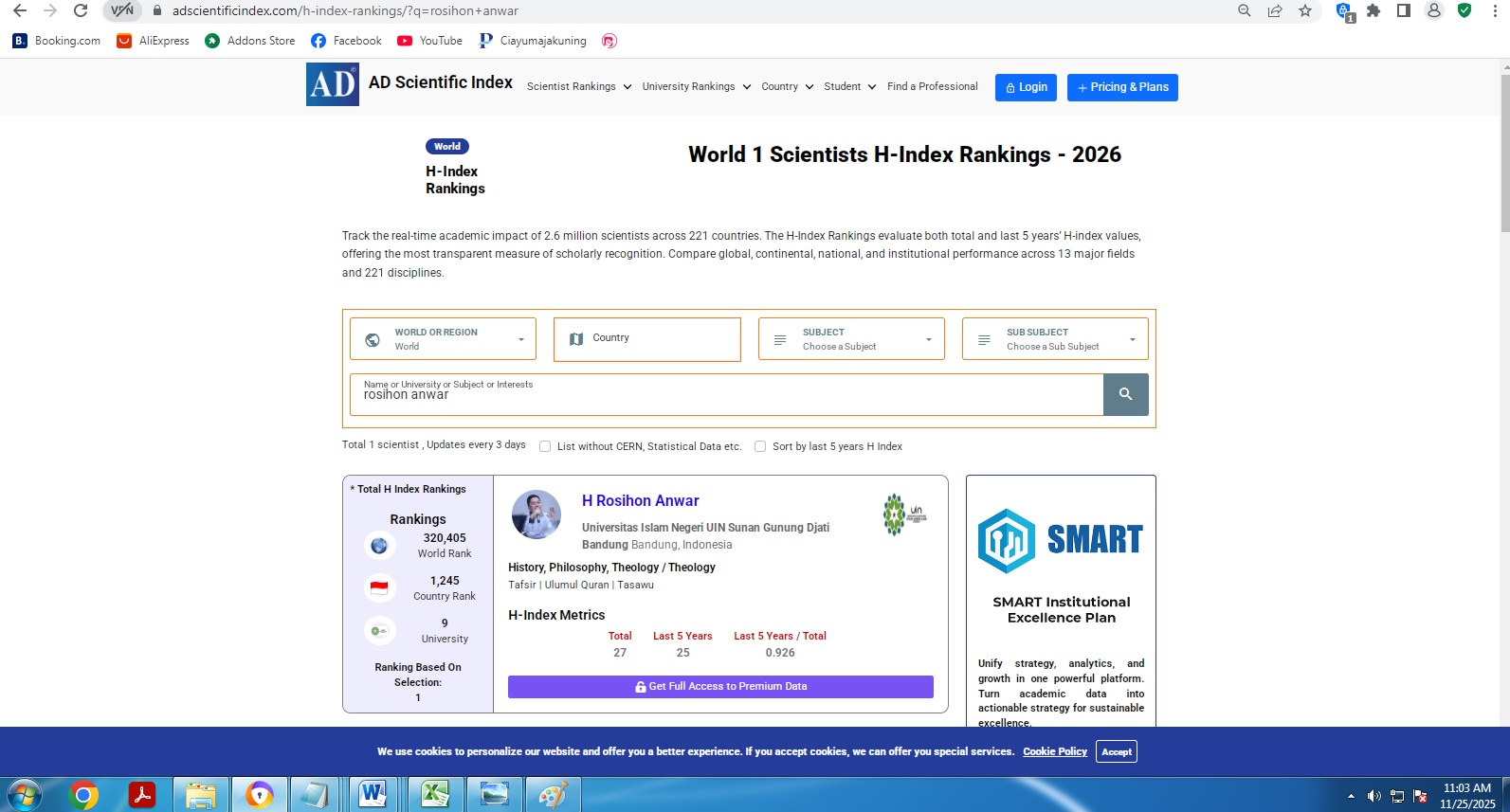Screen dimensions: 1510x812
Task: Enable List without CERN, Statistical Data checkbox
Action: [x=545, y=446]
